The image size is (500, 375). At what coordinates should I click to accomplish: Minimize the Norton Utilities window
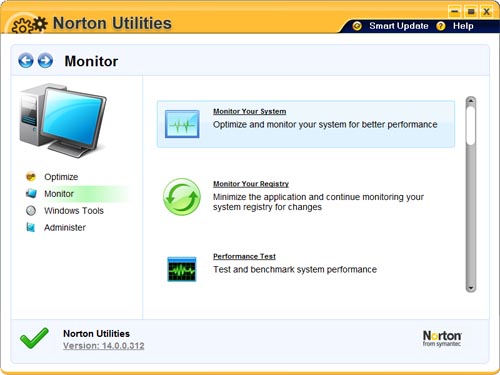pyautogui.click(x=455, y=12)
